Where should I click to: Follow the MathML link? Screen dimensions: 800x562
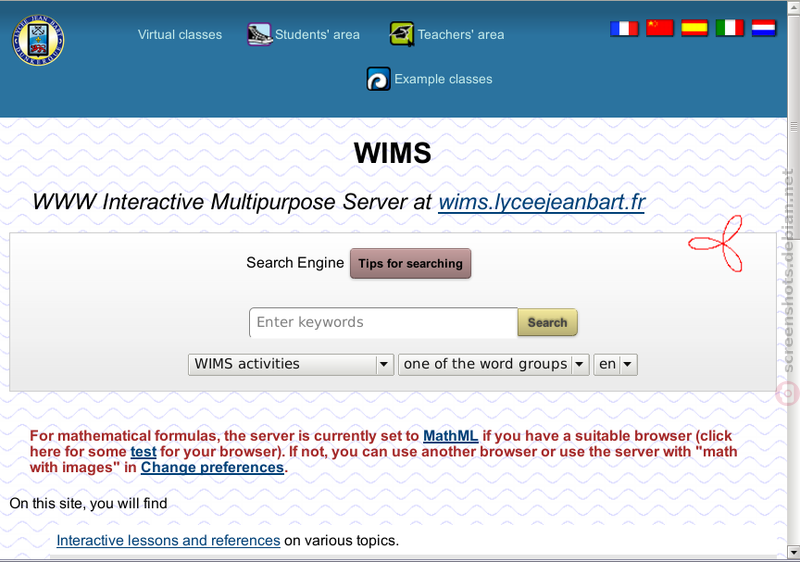451,436
